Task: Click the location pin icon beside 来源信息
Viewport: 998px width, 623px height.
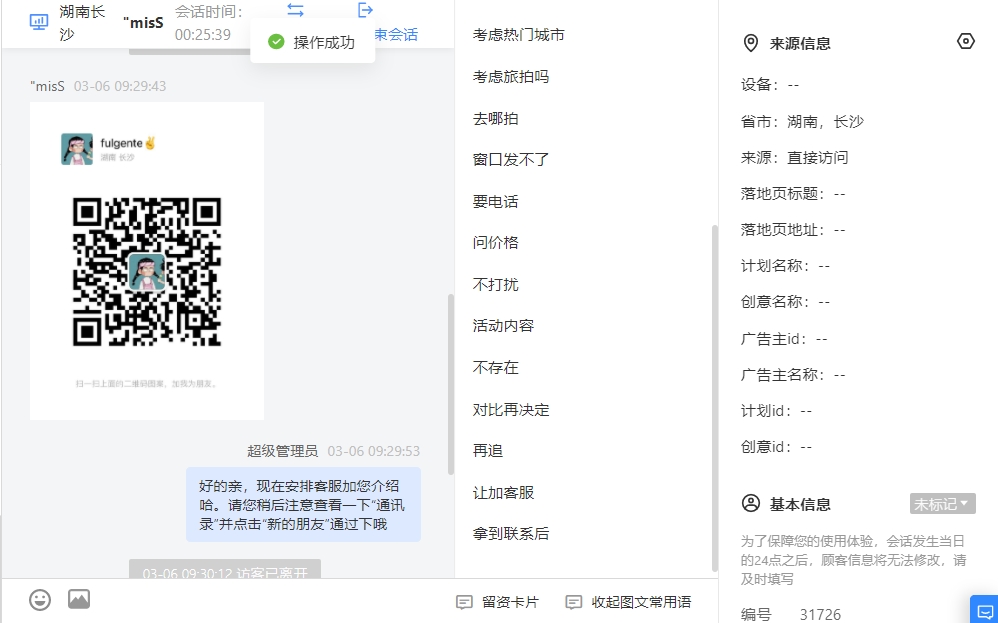Action: tap(751, 43)
